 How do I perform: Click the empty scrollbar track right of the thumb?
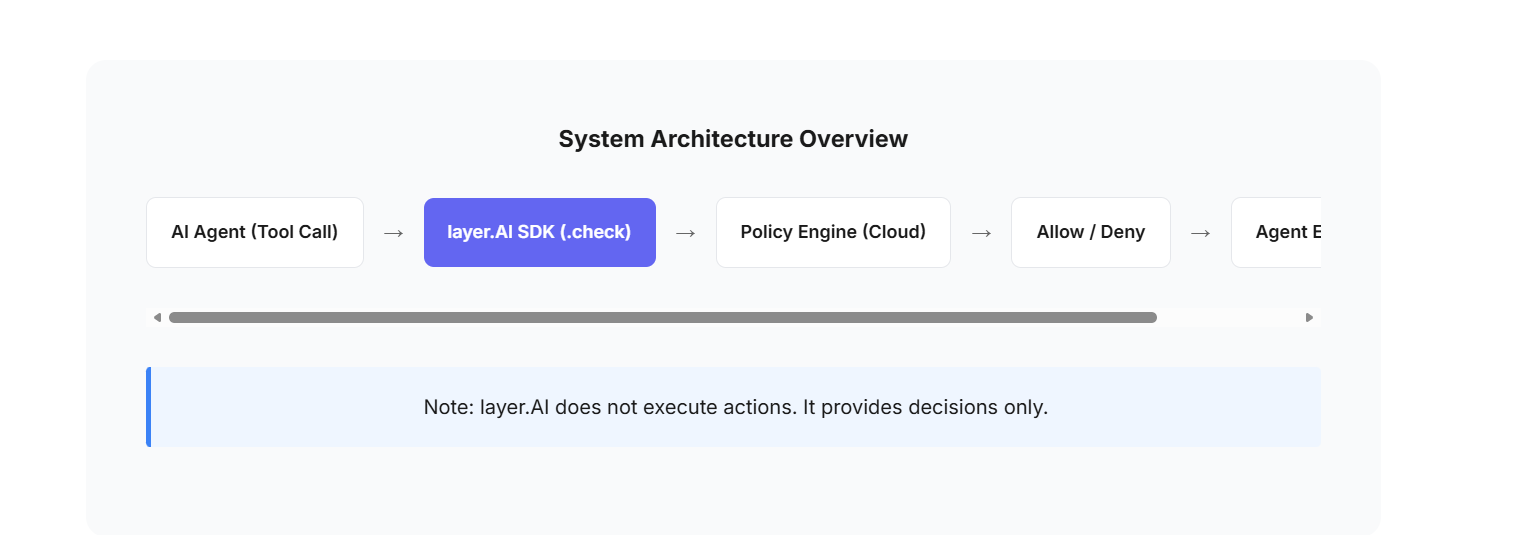click(1230, 318)
